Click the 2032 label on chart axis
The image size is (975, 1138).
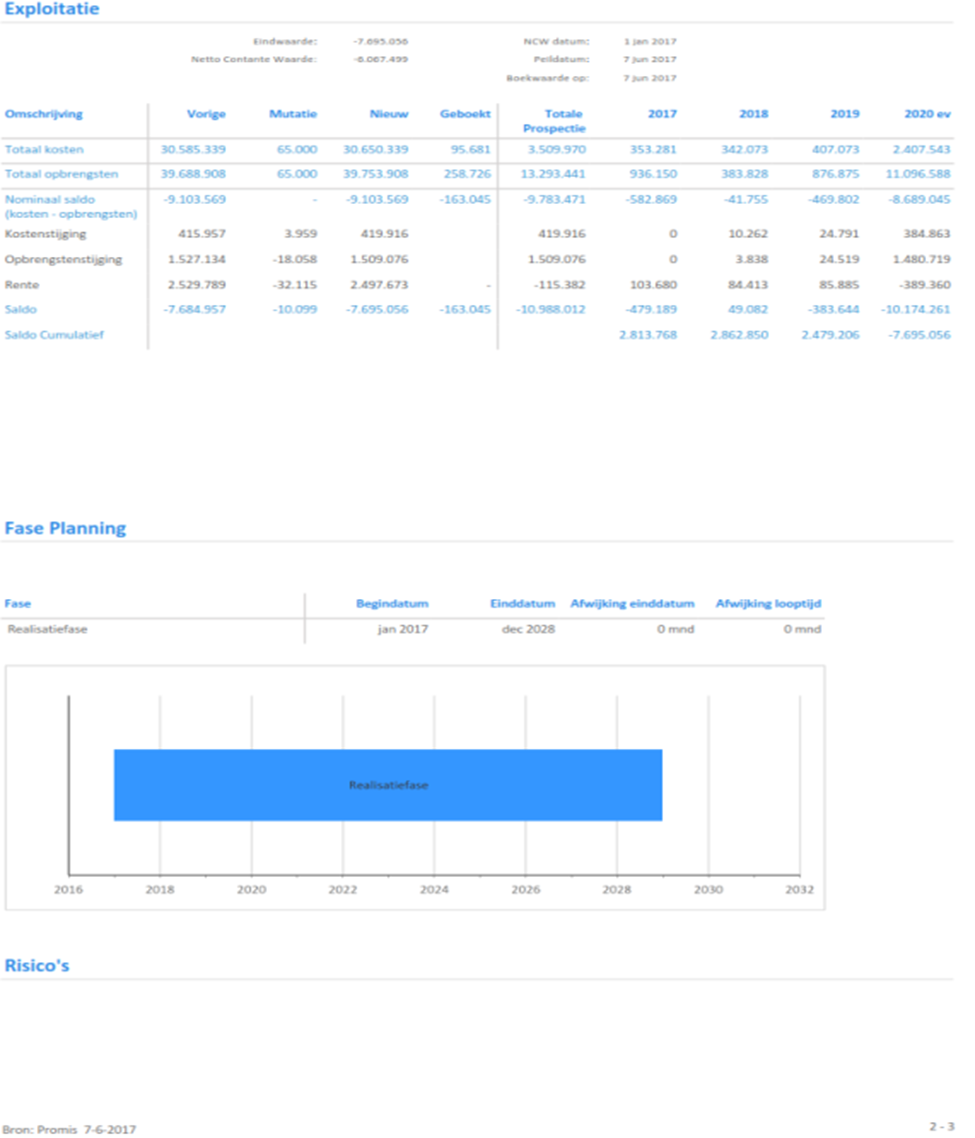(x=799, y=890)
